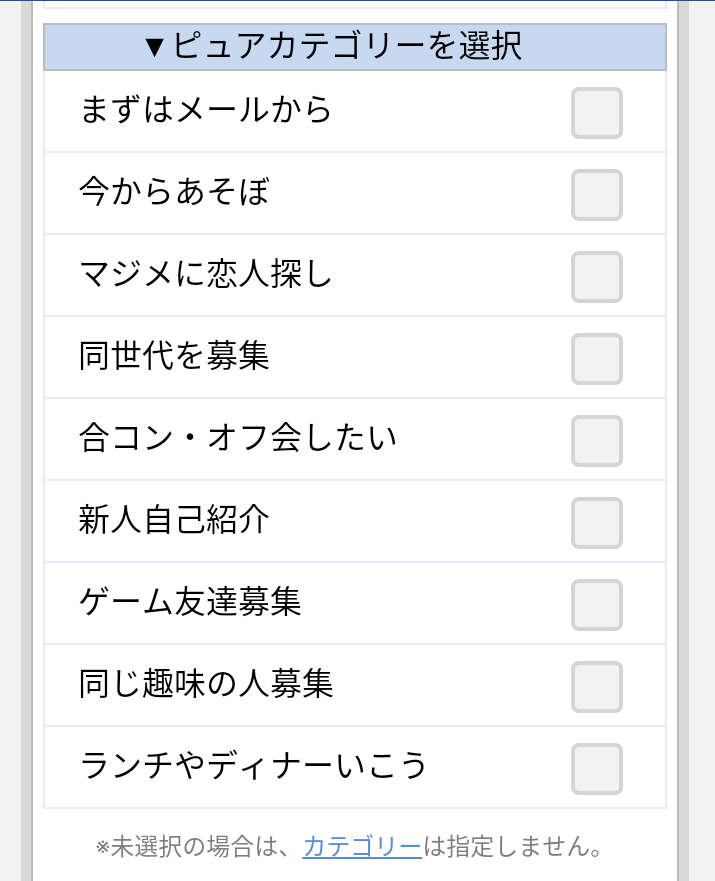Select the 同世代を募集 checkbox
Viewport: 715px width, 881px height.
597,359
